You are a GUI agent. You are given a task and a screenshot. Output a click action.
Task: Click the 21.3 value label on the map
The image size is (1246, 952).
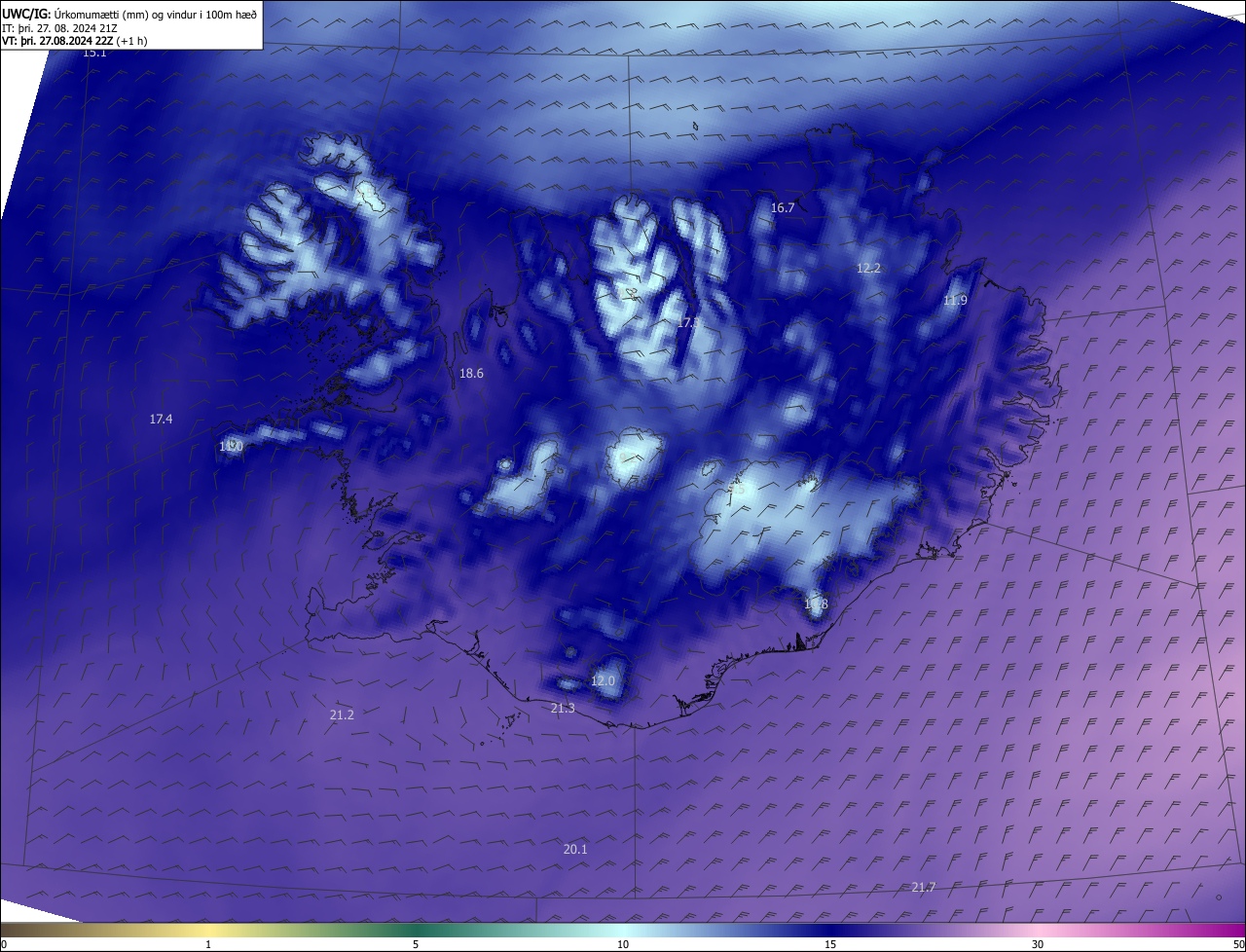click(563, 709)
